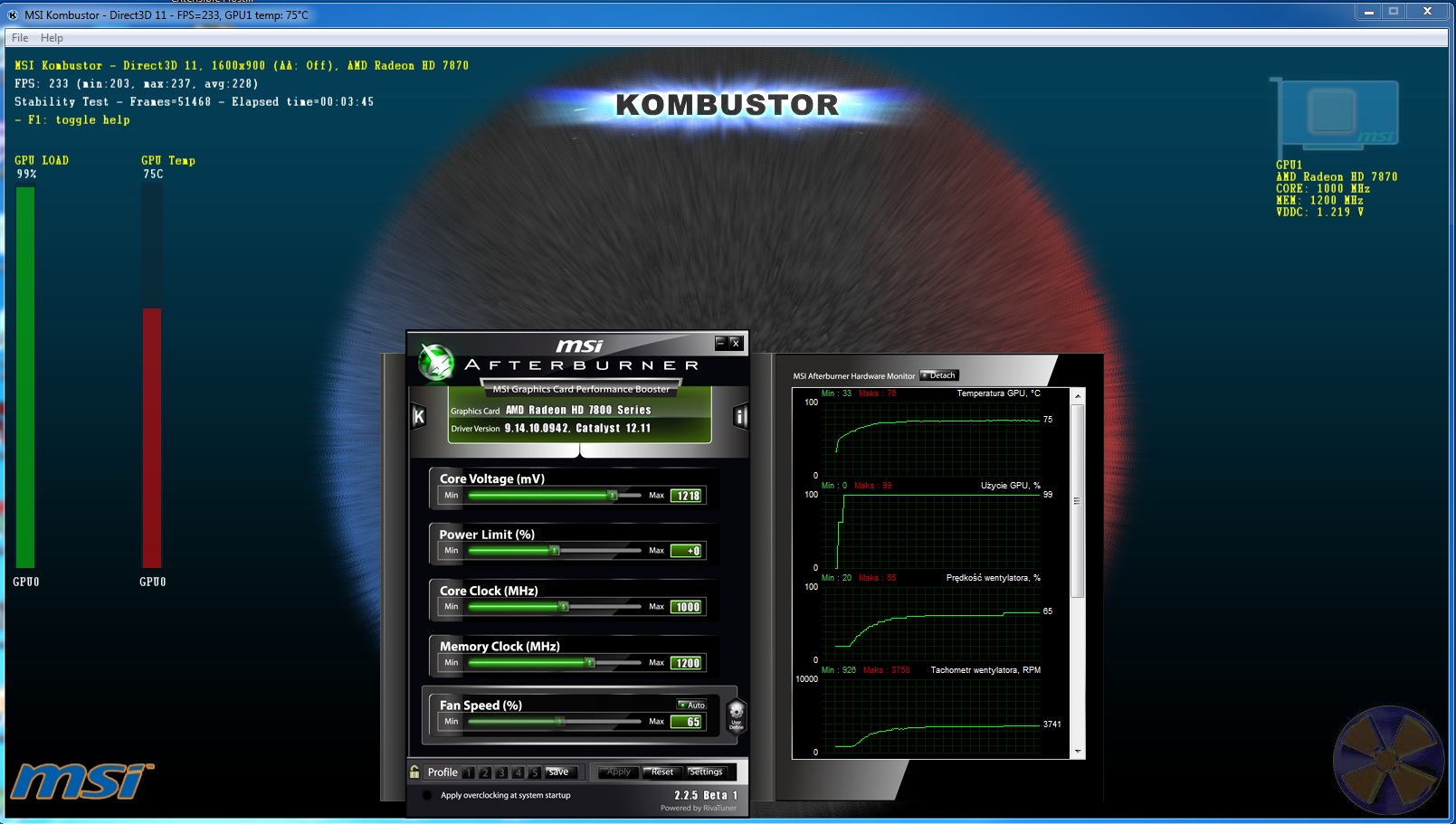Click the Power Limit slider handle
The height and width of the screenshot is (824, 1456).
[555, 551]
